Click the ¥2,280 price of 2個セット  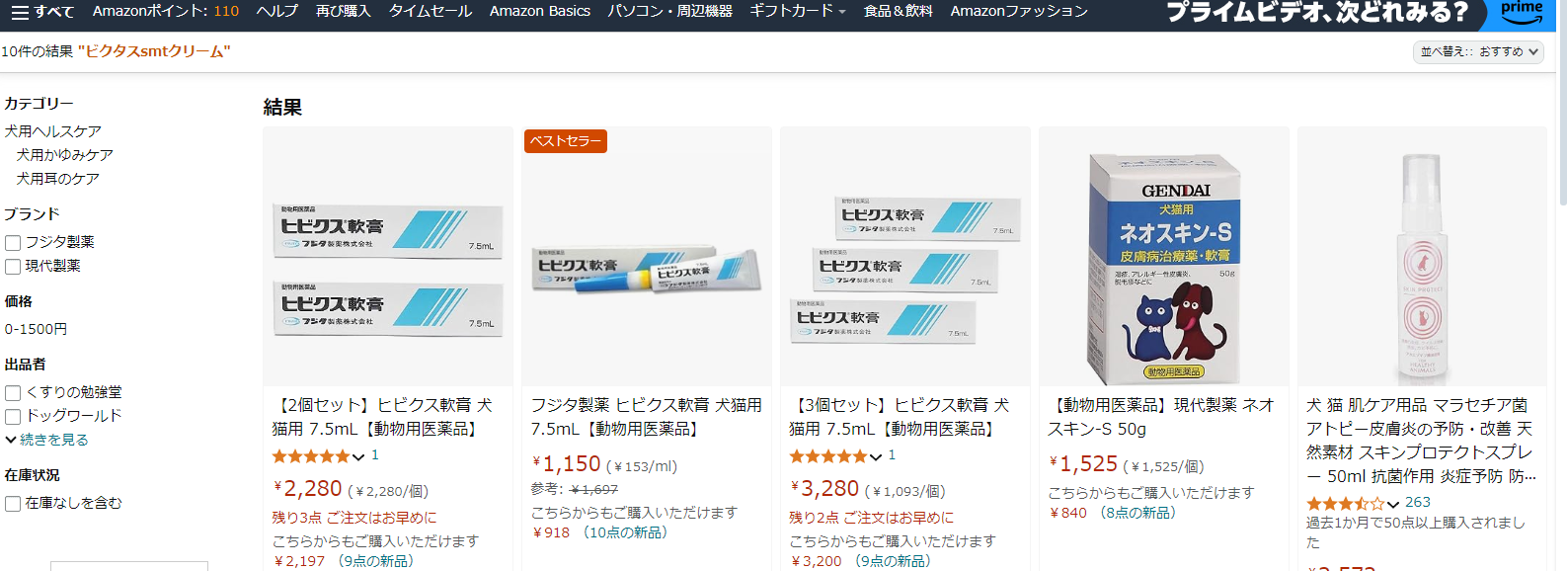pos(308,489)
